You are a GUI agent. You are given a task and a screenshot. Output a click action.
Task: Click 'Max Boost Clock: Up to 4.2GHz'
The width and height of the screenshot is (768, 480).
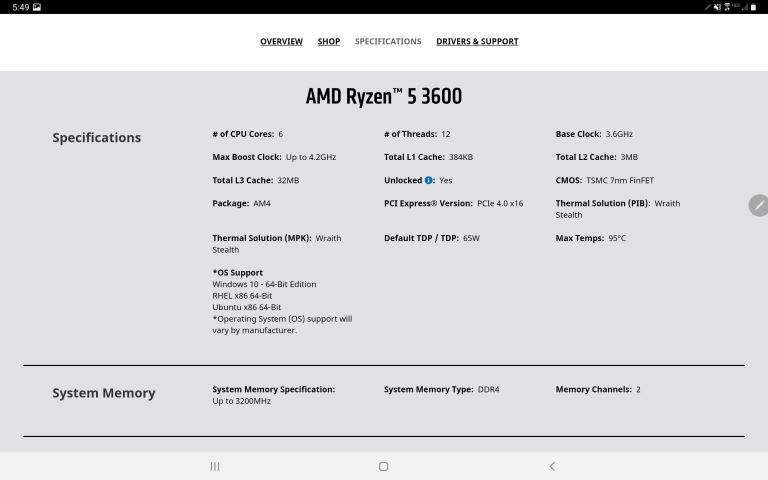pyautogui.click(x=274, y=157)
